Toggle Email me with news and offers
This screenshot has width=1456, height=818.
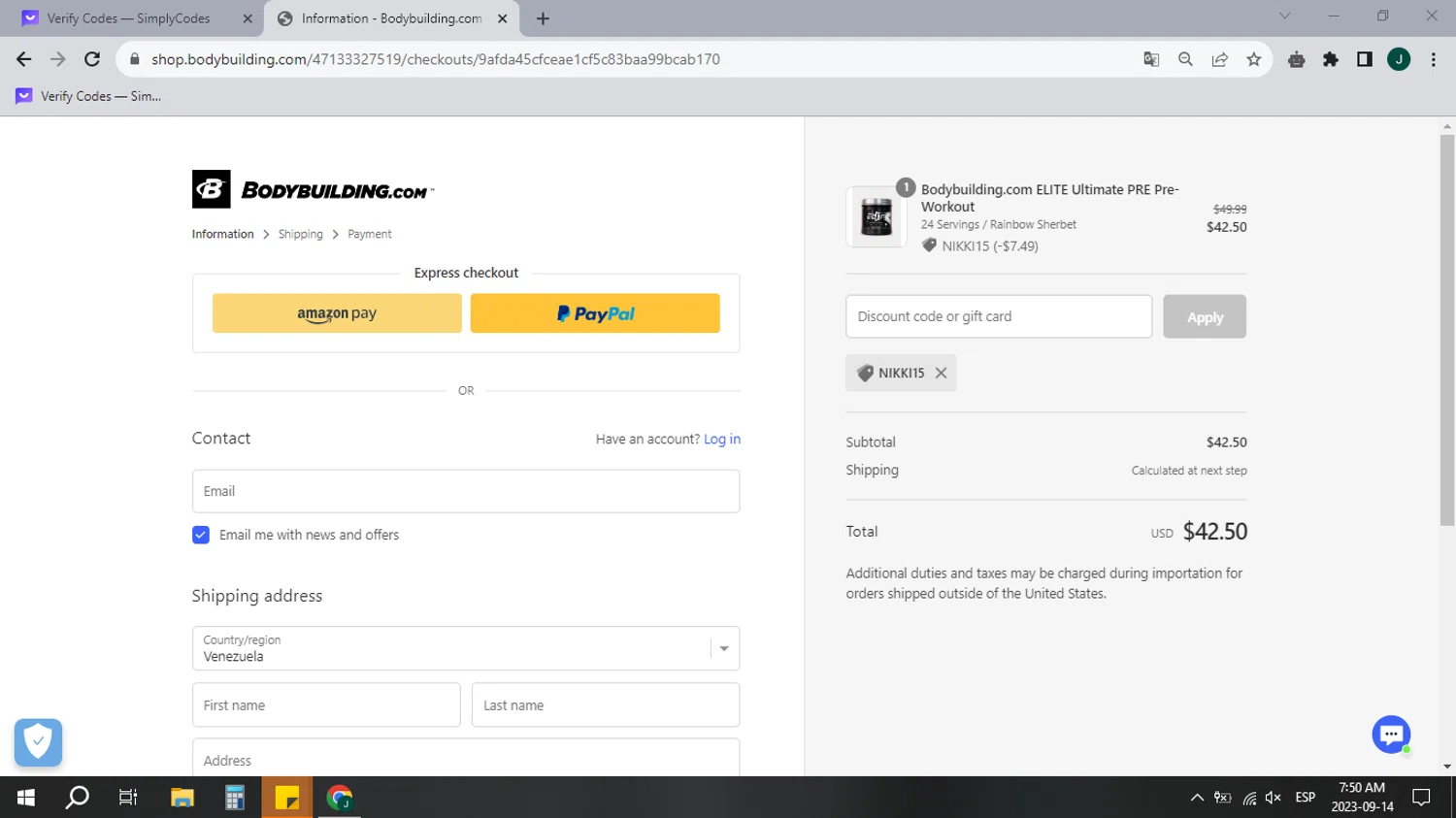coord(201,535)
